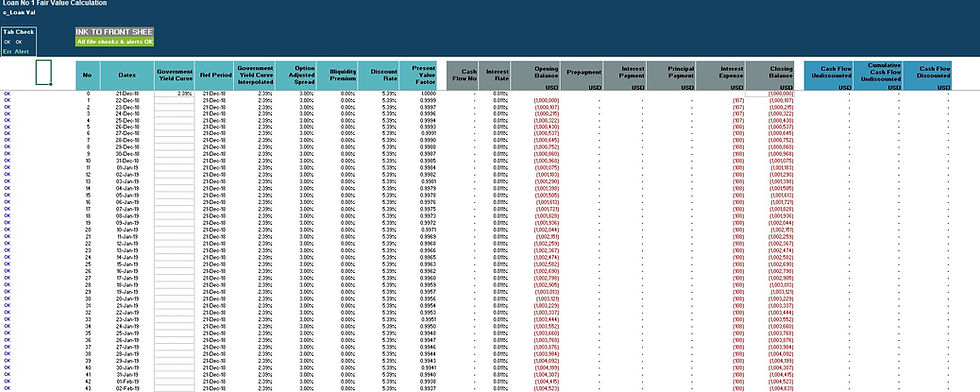Click the 'Prepayment' USD header
This screenshot has height=392, width=980.
click(x=582, y=76)
